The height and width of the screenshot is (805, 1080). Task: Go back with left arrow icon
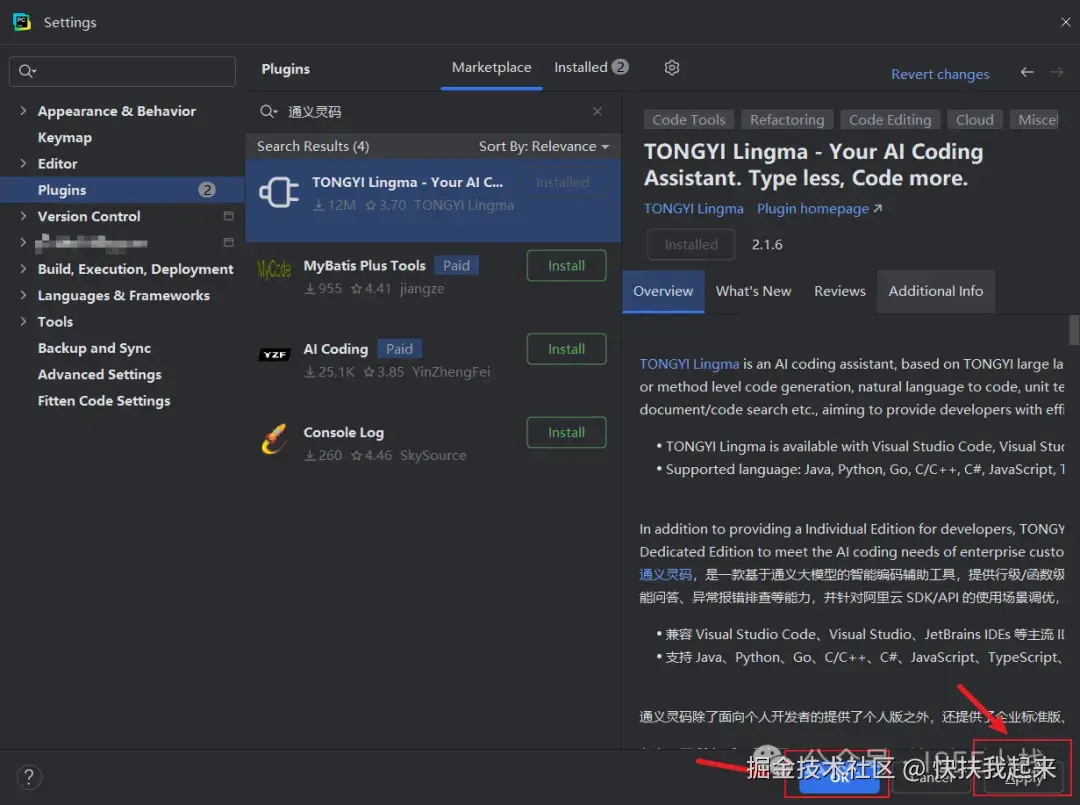(1026, 72)
